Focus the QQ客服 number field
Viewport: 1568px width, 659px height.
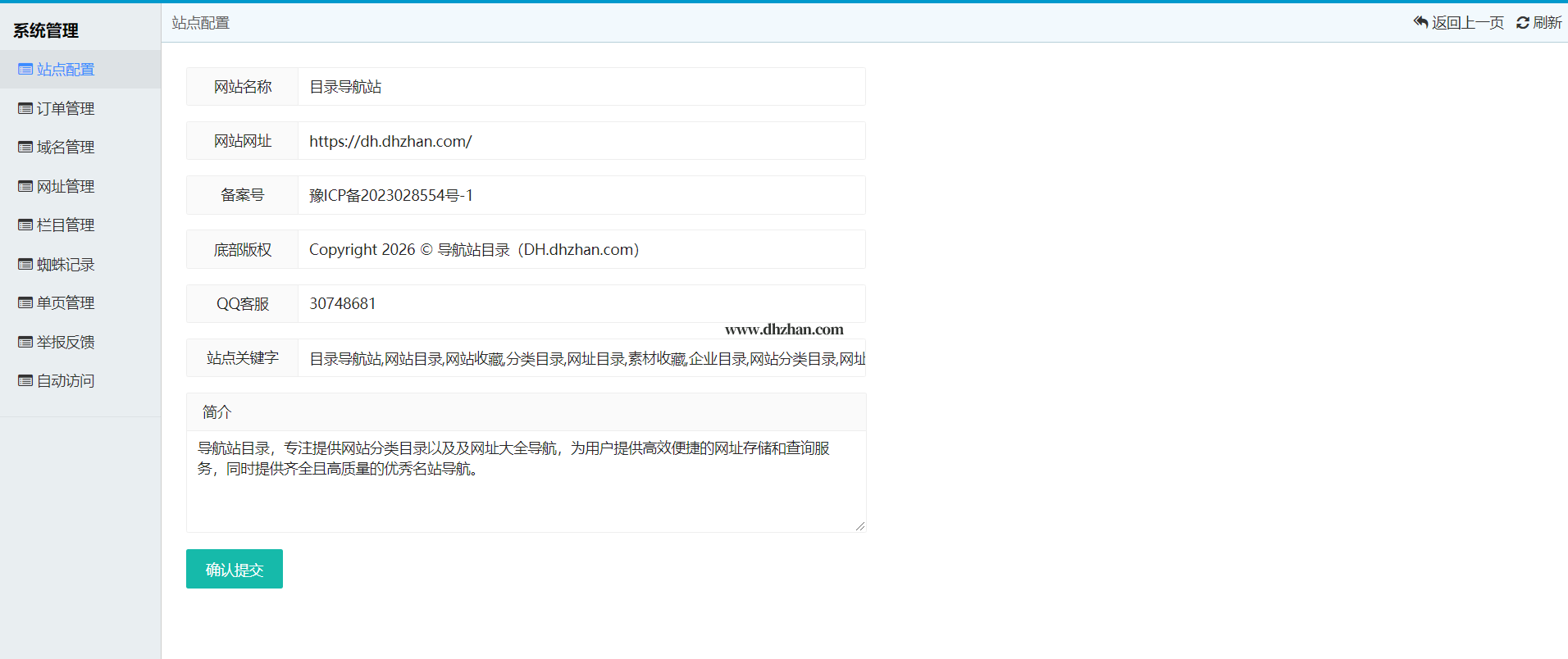pos(581,304)
